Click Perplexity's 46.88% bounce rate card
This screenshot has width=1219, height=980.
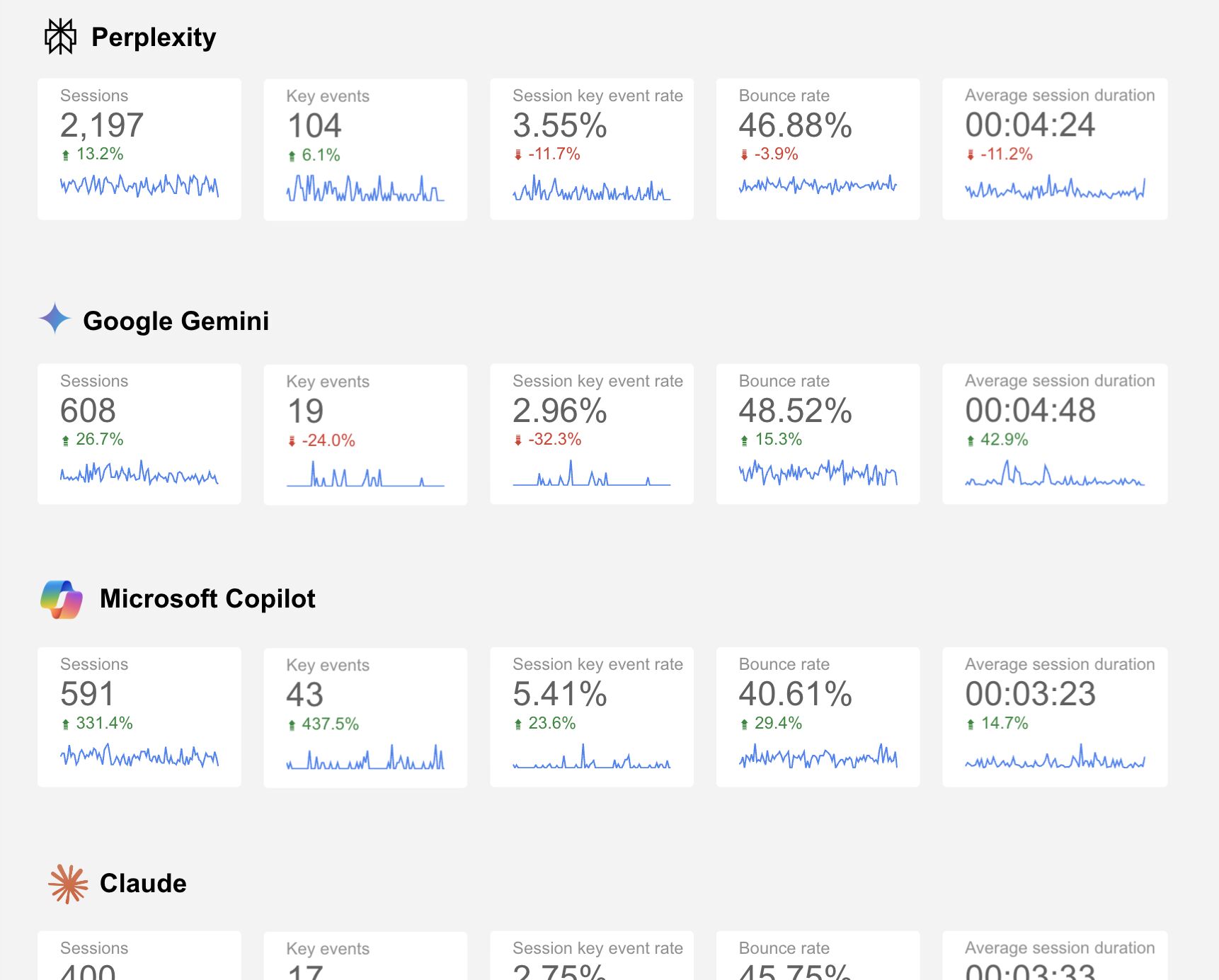(817, 149)
